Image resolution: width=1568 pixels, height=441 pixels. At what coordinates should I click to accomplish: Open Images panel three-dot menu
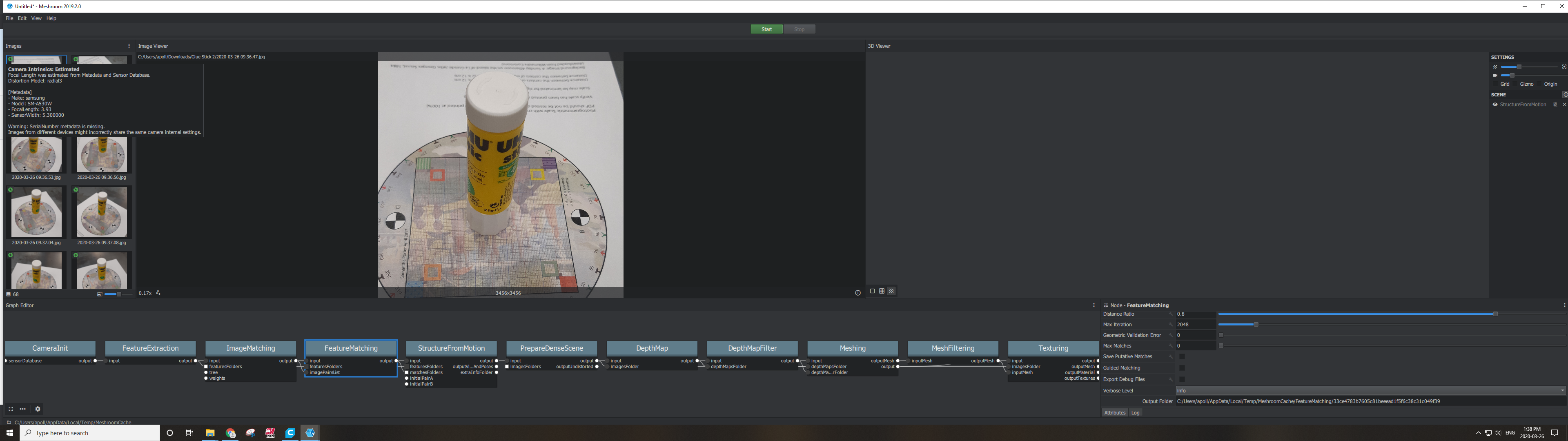[129, 46]
